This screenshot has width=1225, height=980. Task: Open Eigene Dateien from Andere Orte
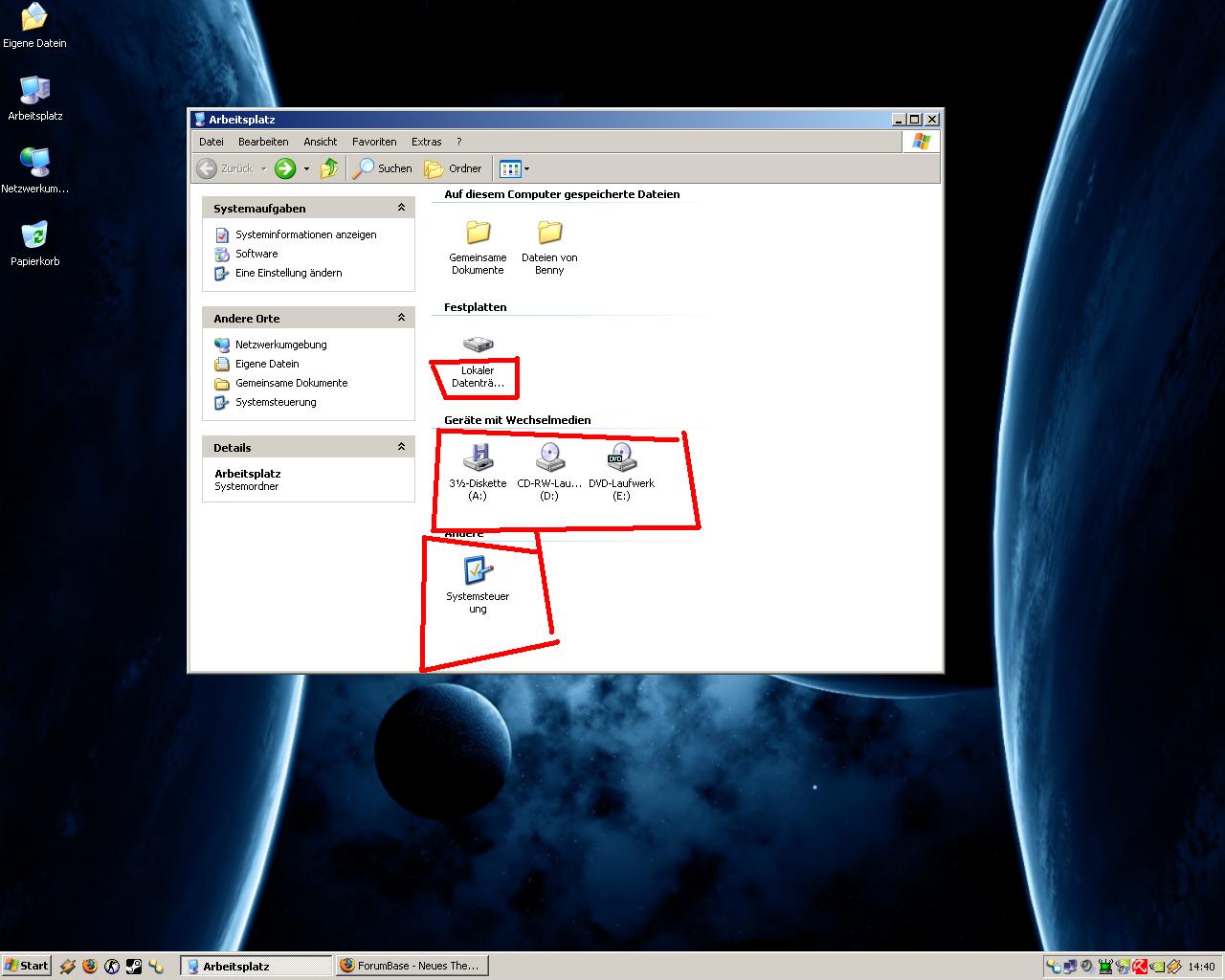pos(267,364)
